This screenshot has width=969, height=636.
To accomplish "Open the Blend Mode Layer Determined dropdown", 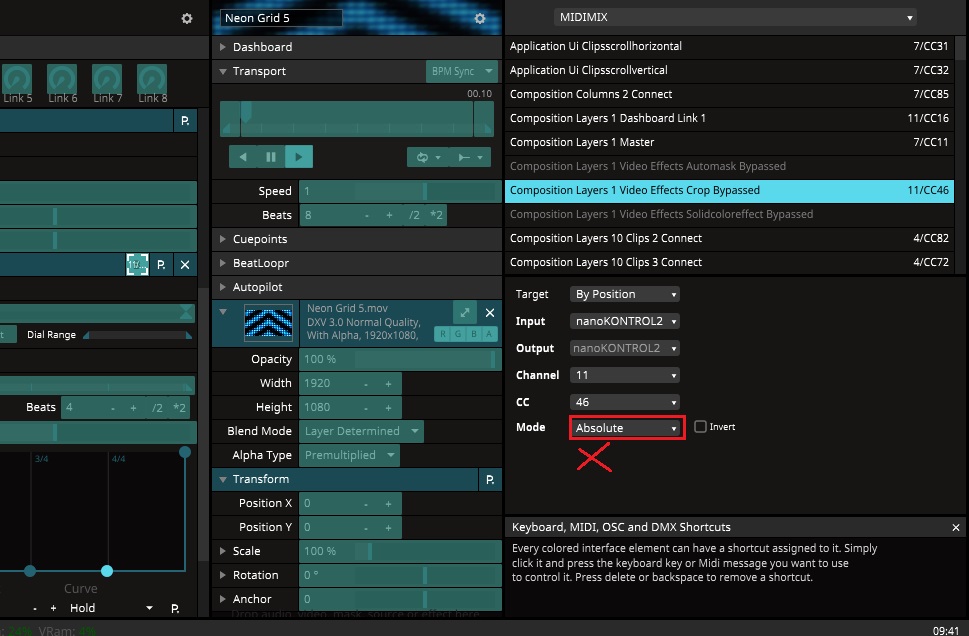I will click(x=362, y=431).
